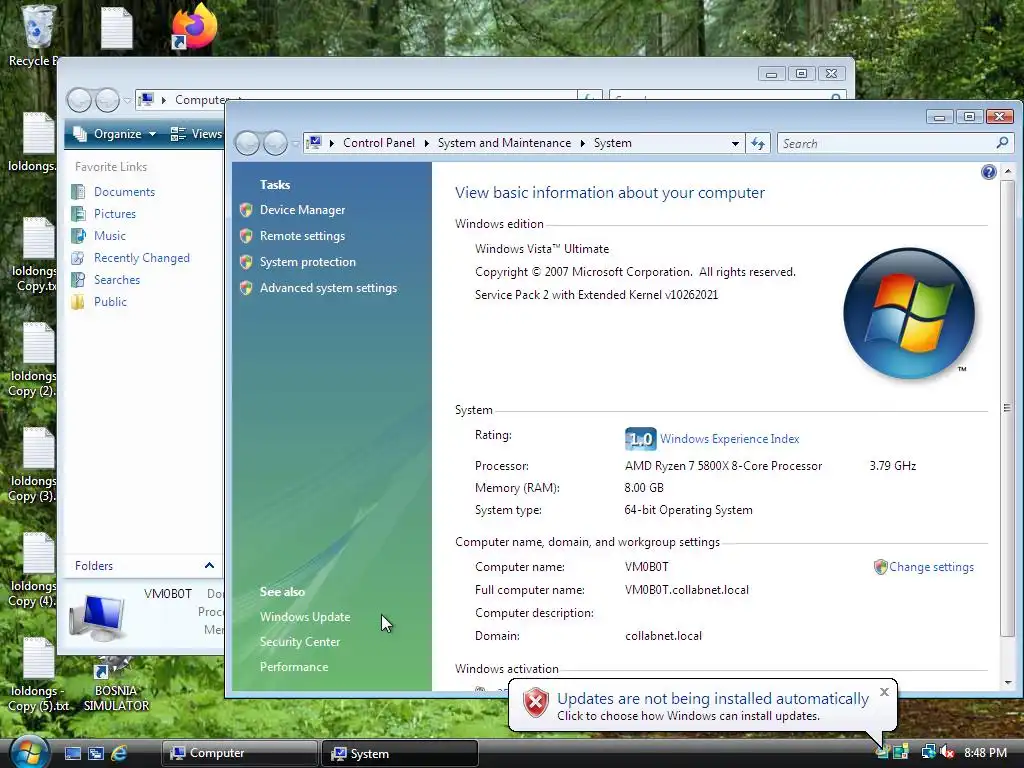Select System and Maintenance in the breadcrumb
Image resolution: width=1024 pixels, height=768 pixels.
tap(504, 143)
